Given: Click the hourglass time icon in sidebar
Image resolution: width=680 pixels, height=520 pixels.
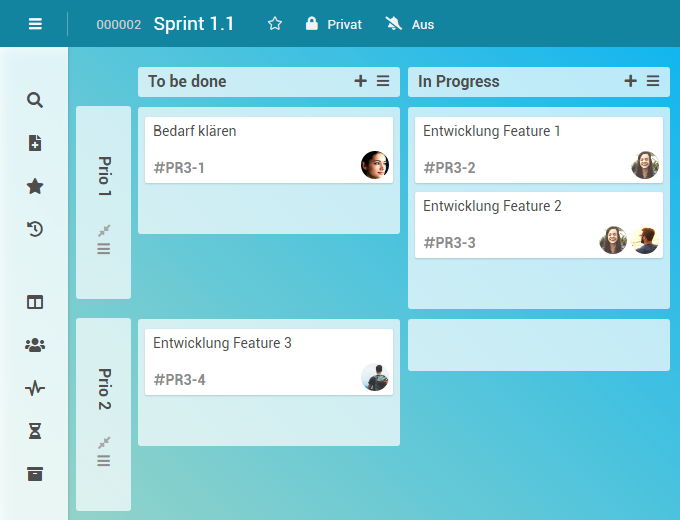Looking at the screenshot, I should [35, 431].
